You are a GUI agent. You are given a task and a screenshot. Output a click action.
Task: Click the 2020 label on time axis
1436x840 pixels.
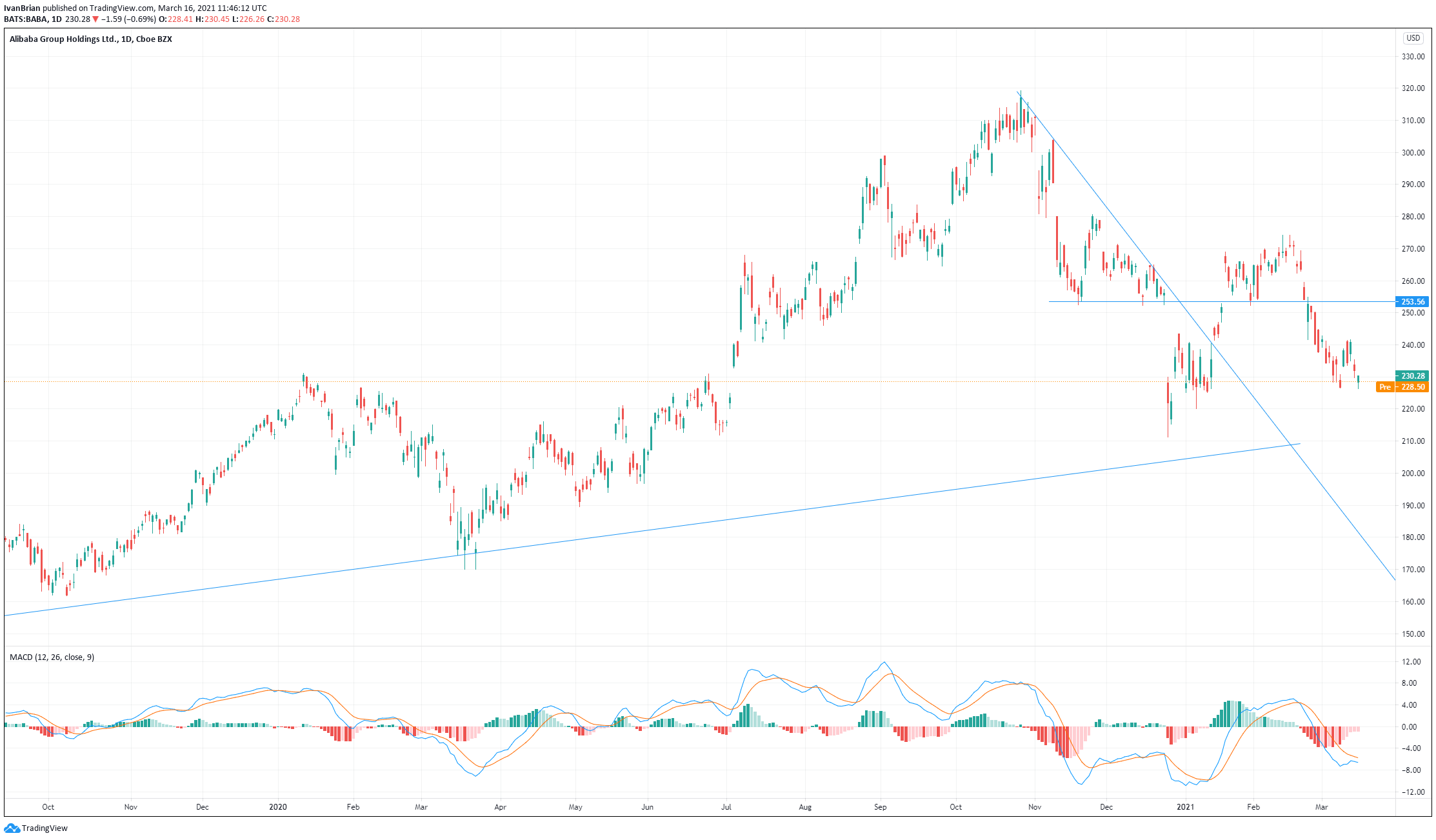277,806
